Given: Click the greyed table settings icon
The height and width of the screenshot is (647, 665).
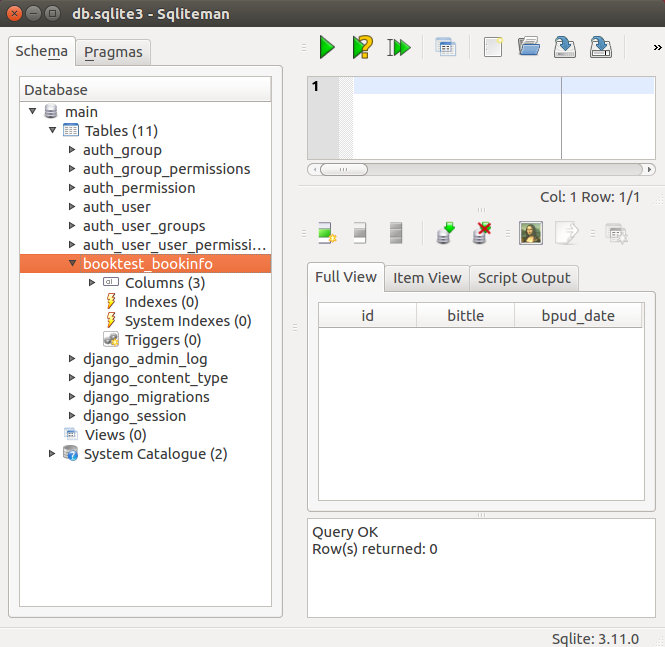Looking at the screenshot, I should coord(616,234).
